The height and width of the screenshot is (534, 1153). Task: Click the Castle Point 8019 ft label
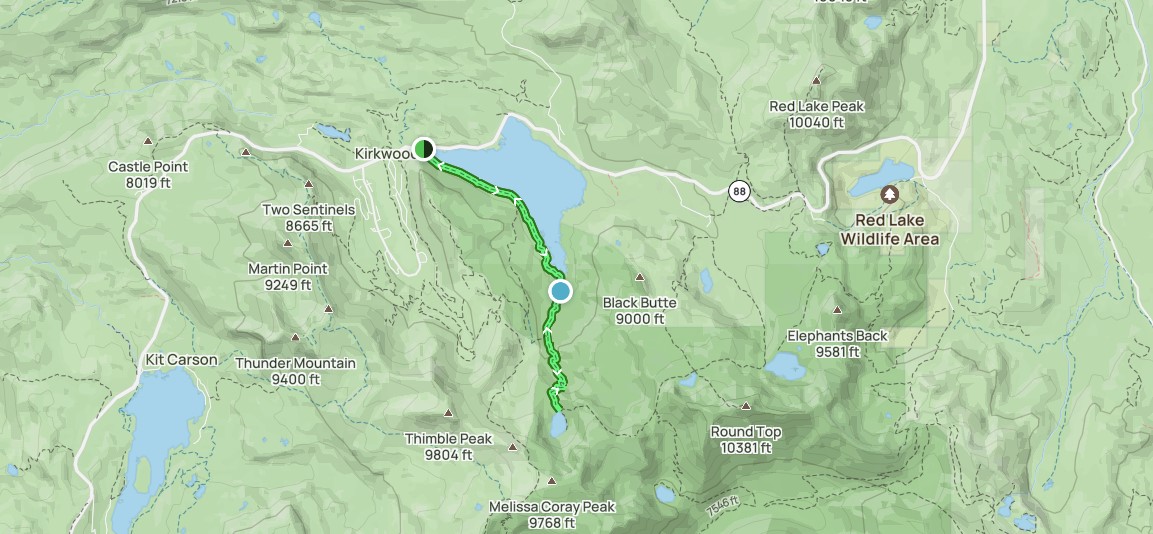tap(148, 174)
